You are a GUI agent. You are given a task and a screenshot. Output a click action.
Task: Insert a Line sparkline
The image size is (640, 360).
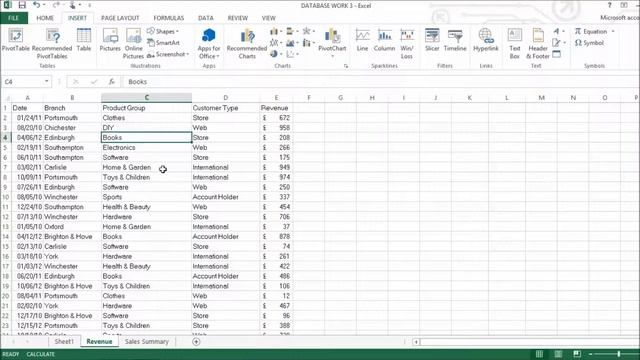(362, 40)
